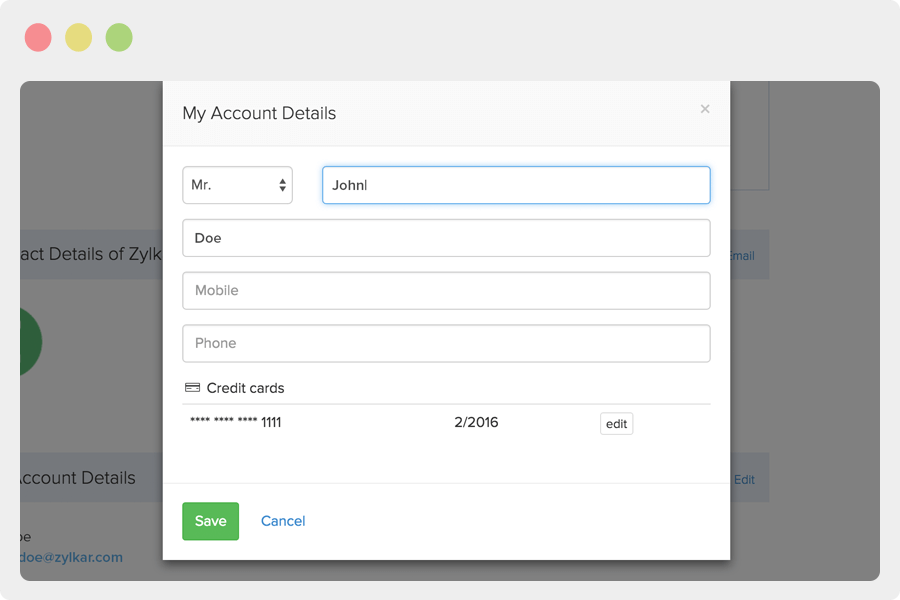Click the yellow traffic light button
The image size is (900, 600).
point(78,36)
